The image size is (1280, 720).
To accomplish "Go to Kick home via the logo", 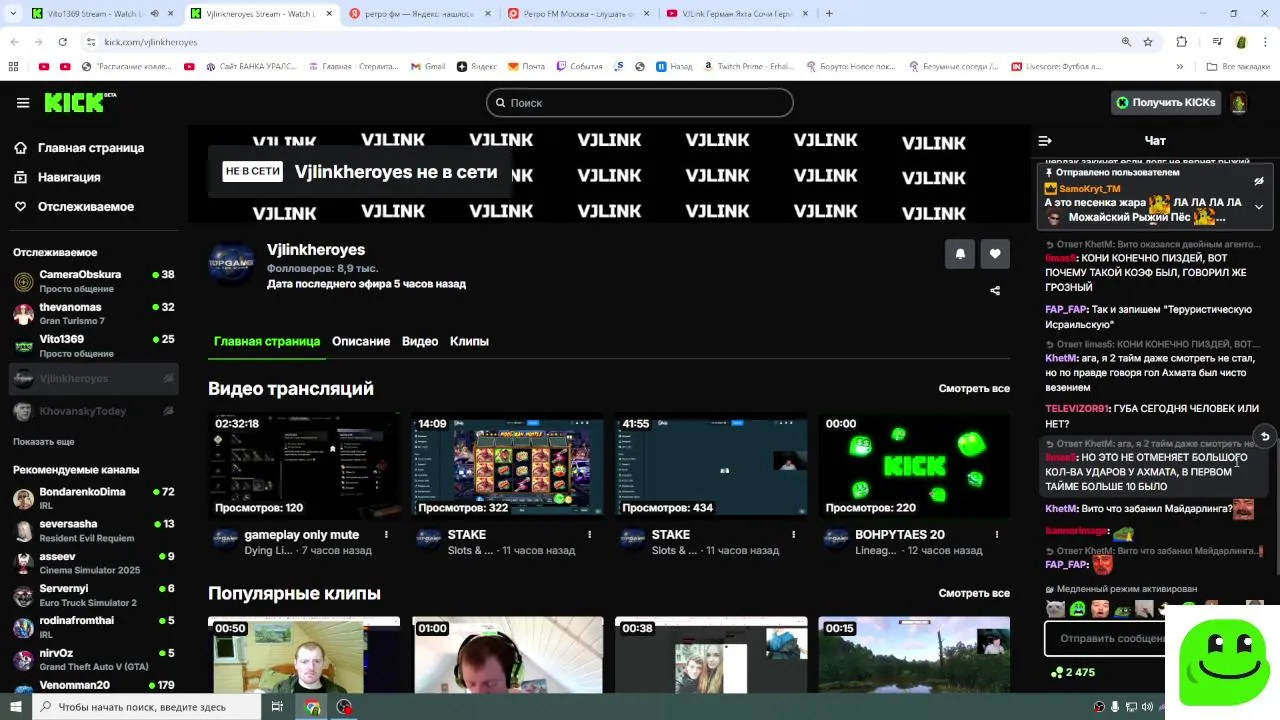I will coord(80,102).
